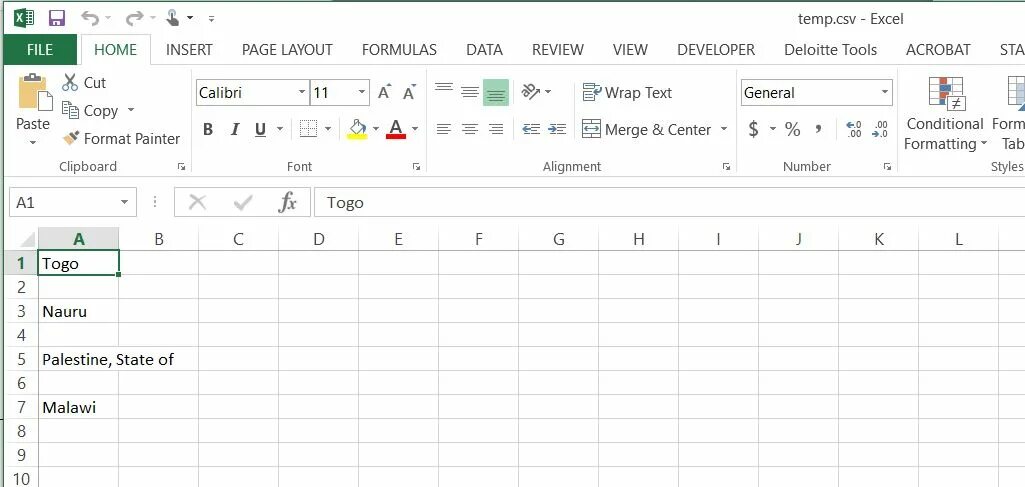
Task: Select cell A5 containing Palestine, State of
Action: coord(78,359)
